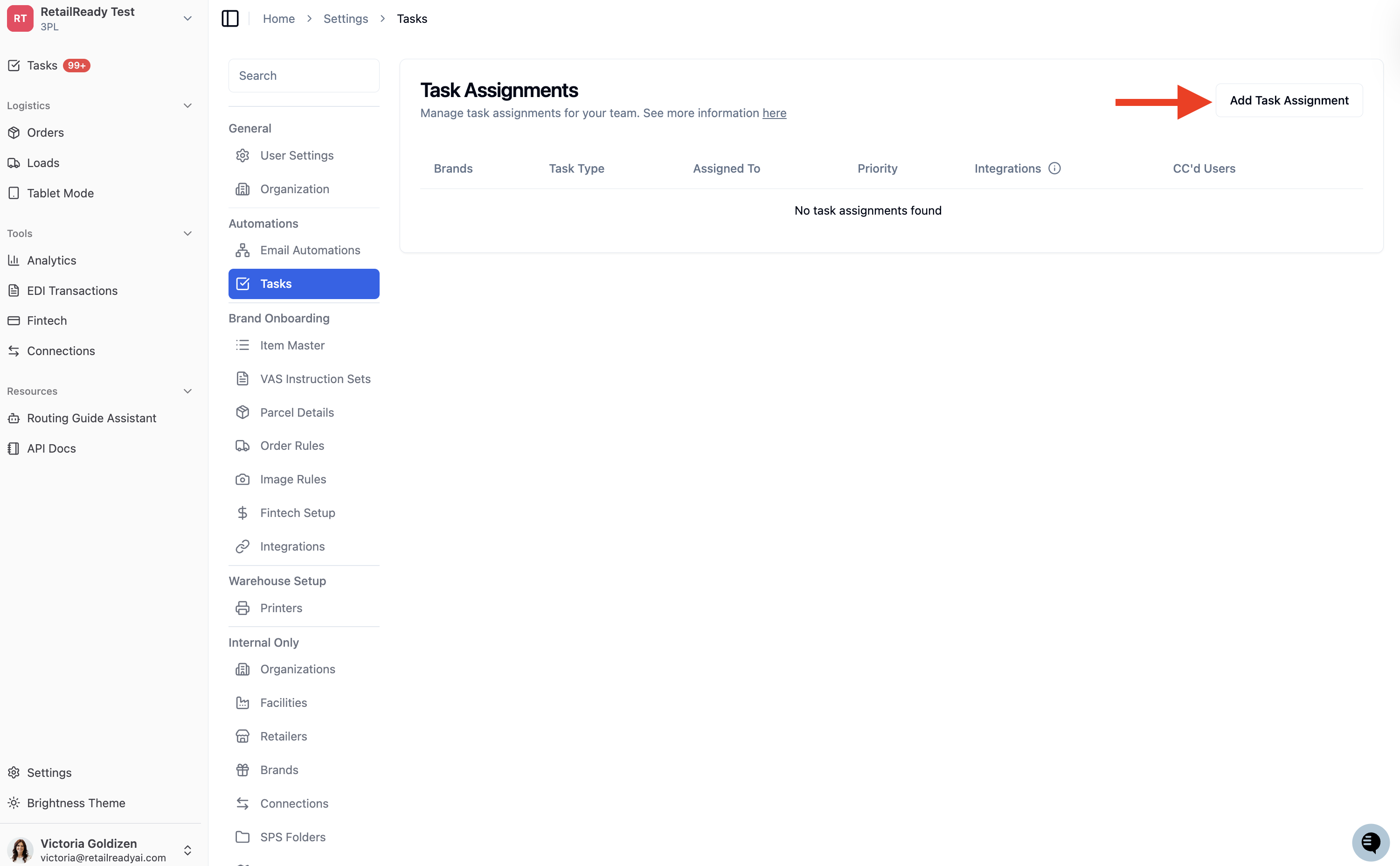Expand the RetailReady Test organization switcher
The image size is (1400, 866).
pyautogui.click(x=187, y=18)
